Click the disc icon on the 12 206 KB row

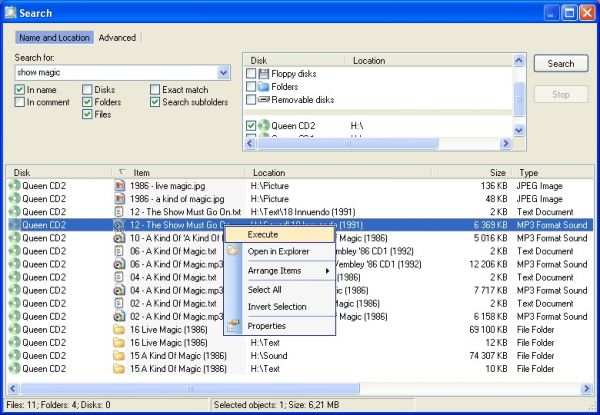pos(15,264)
